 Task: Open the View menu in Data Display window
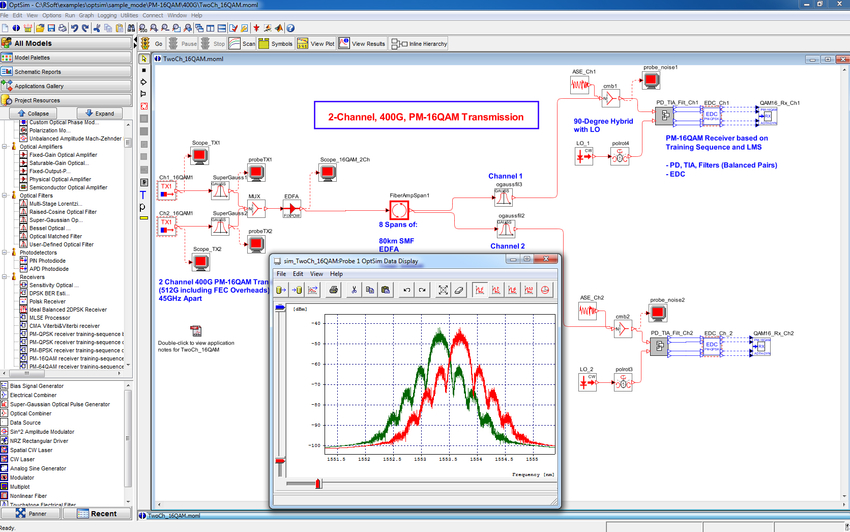tap(316, 273)
